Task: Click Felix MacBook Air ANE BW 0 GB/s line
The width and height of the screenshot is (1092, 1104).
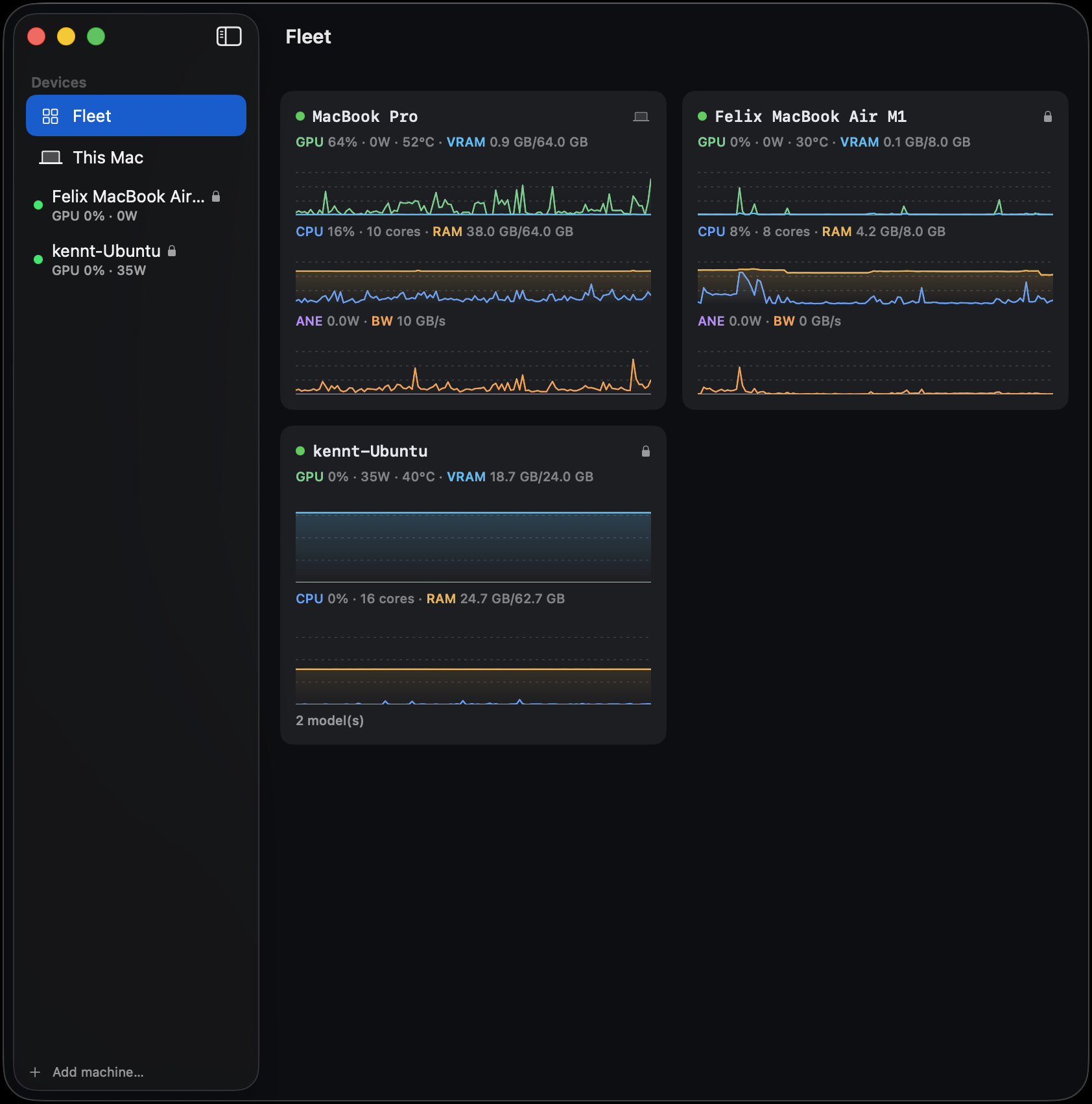Action: point(769,321)
